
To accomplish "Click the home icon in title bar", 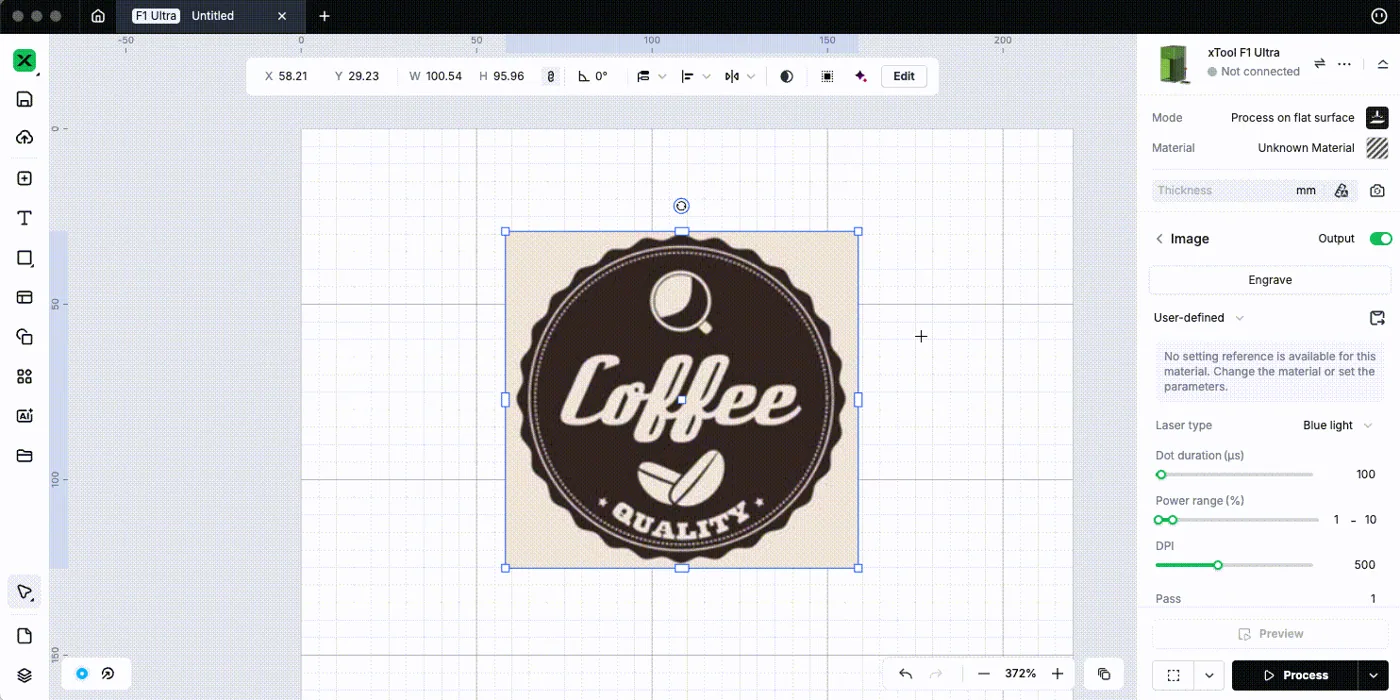I will 97,16.
